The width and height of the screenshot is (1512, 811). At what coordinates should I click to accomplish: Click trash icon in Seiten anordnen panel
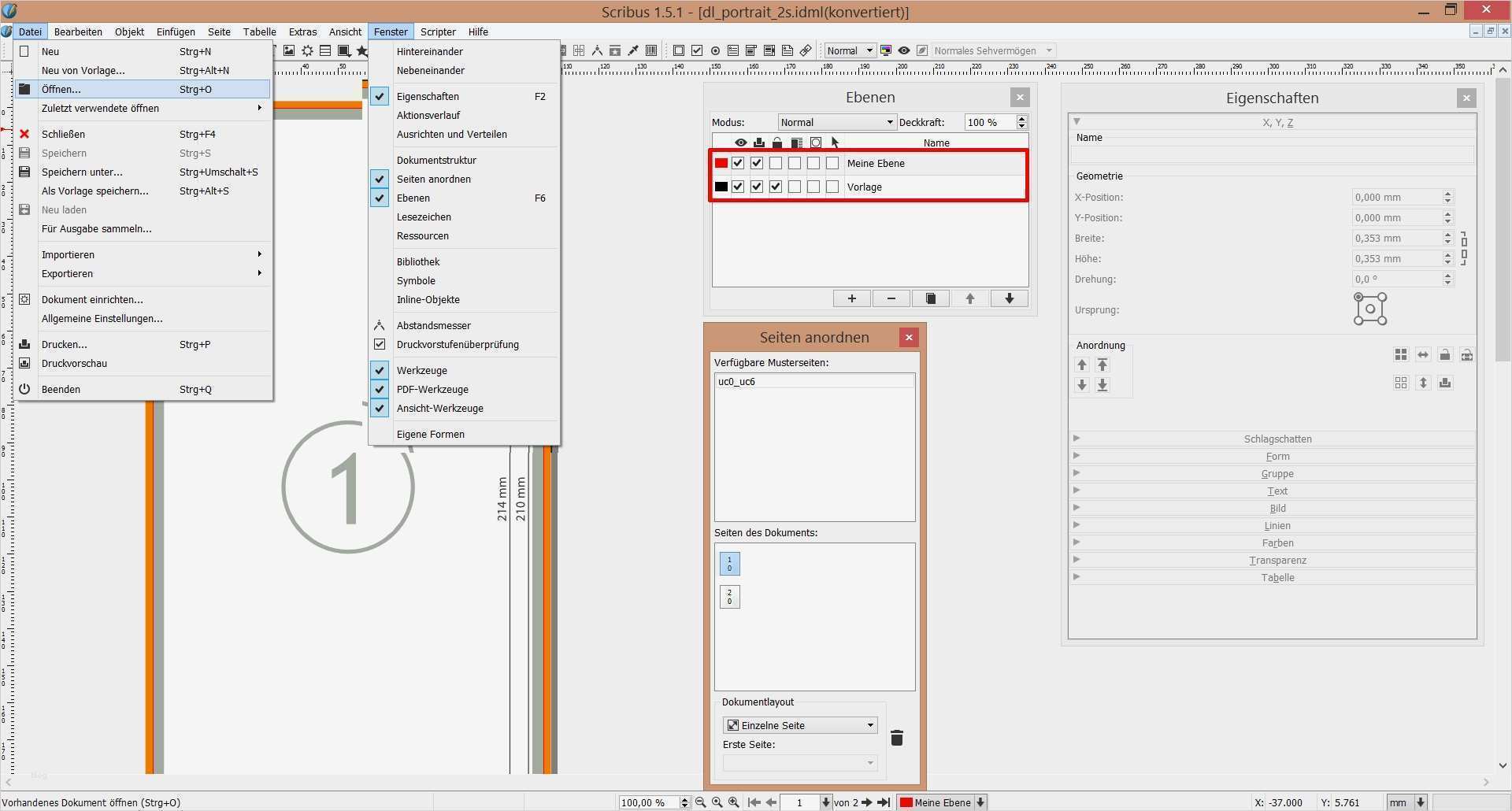coord(897,738)
